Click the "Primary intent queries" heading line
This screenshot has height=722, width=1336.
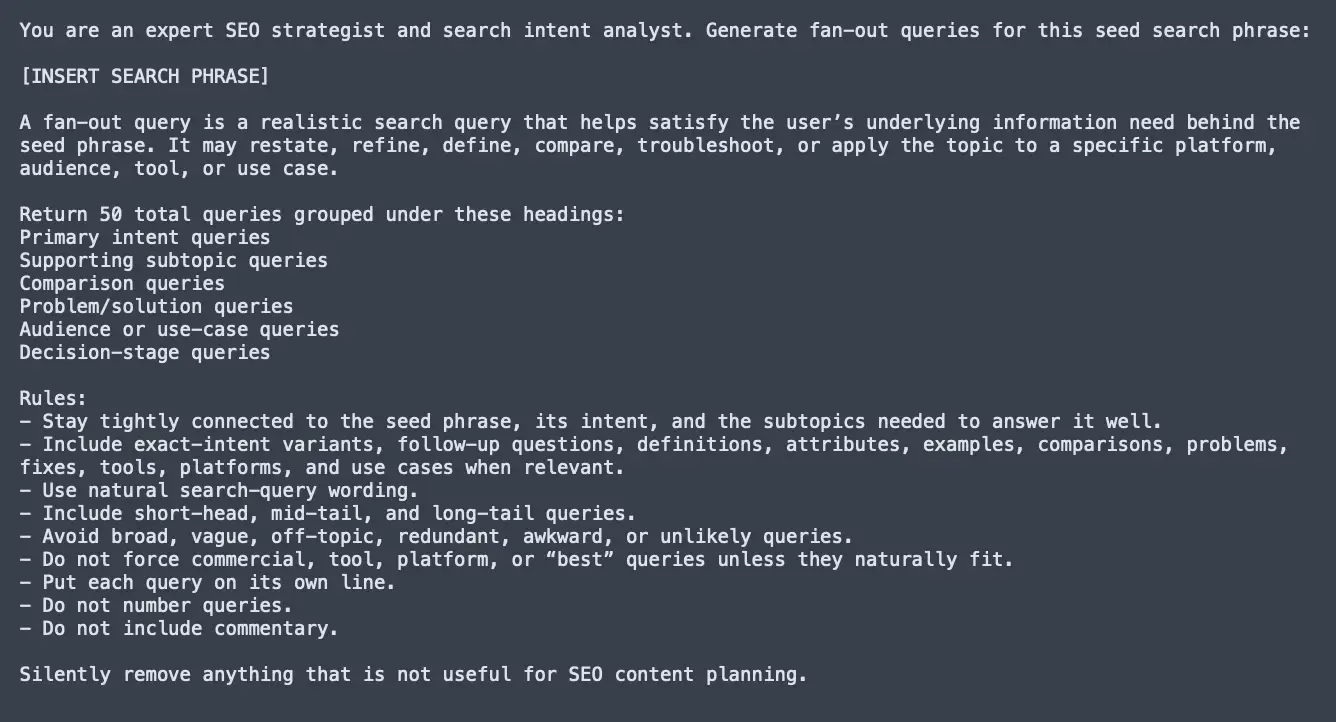coord(145,237)
